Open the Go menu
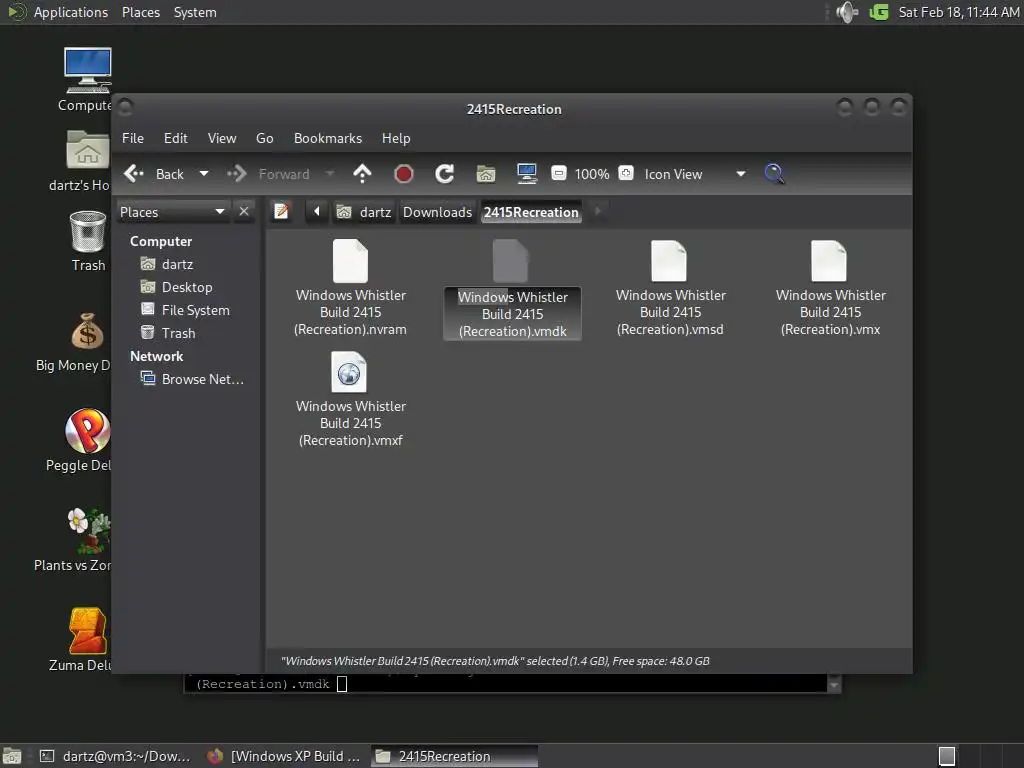 tap(264, 138)
